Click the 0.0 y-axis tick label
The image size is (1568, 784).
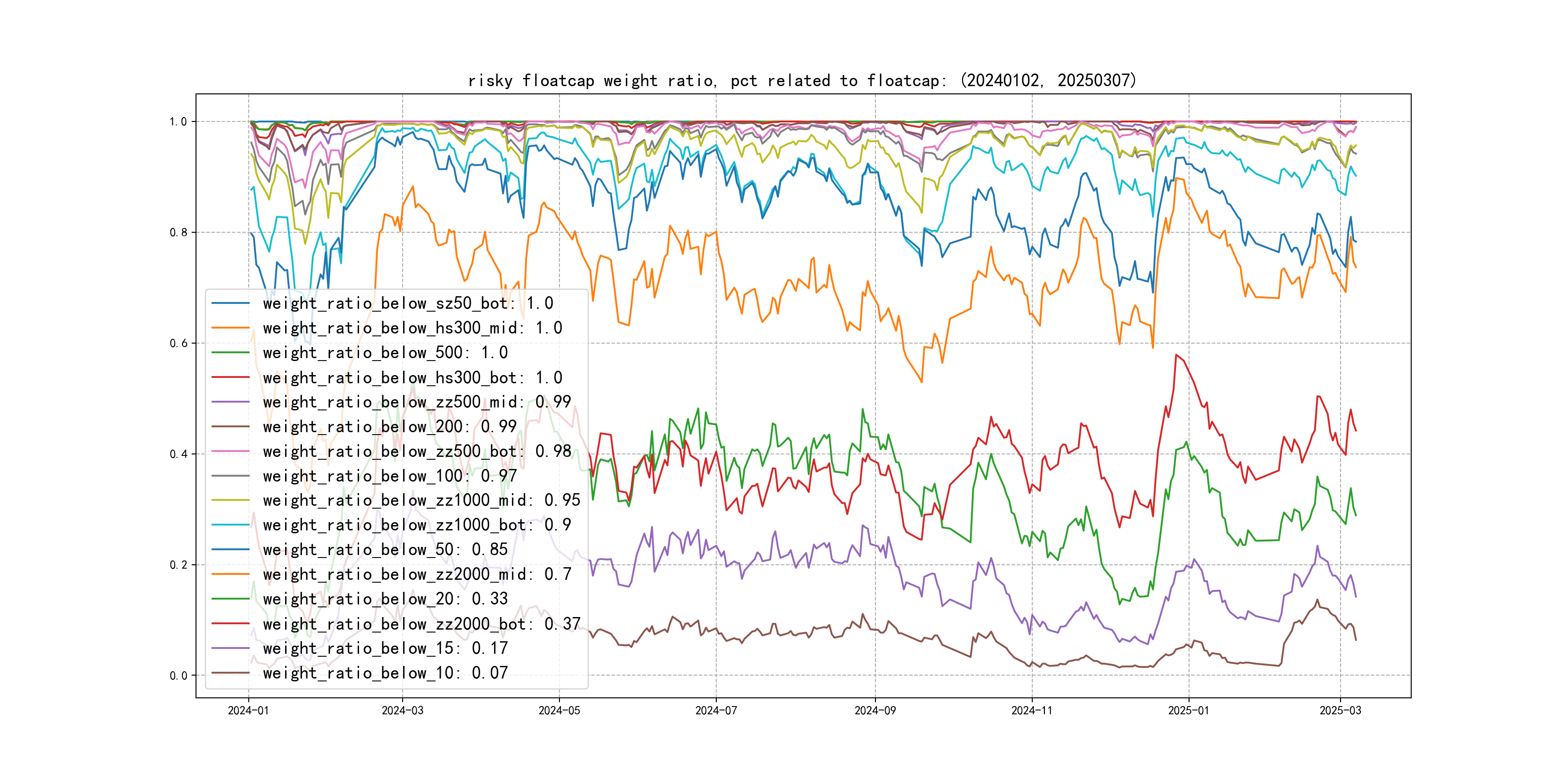pyautogui.click(x=178, y=676)
